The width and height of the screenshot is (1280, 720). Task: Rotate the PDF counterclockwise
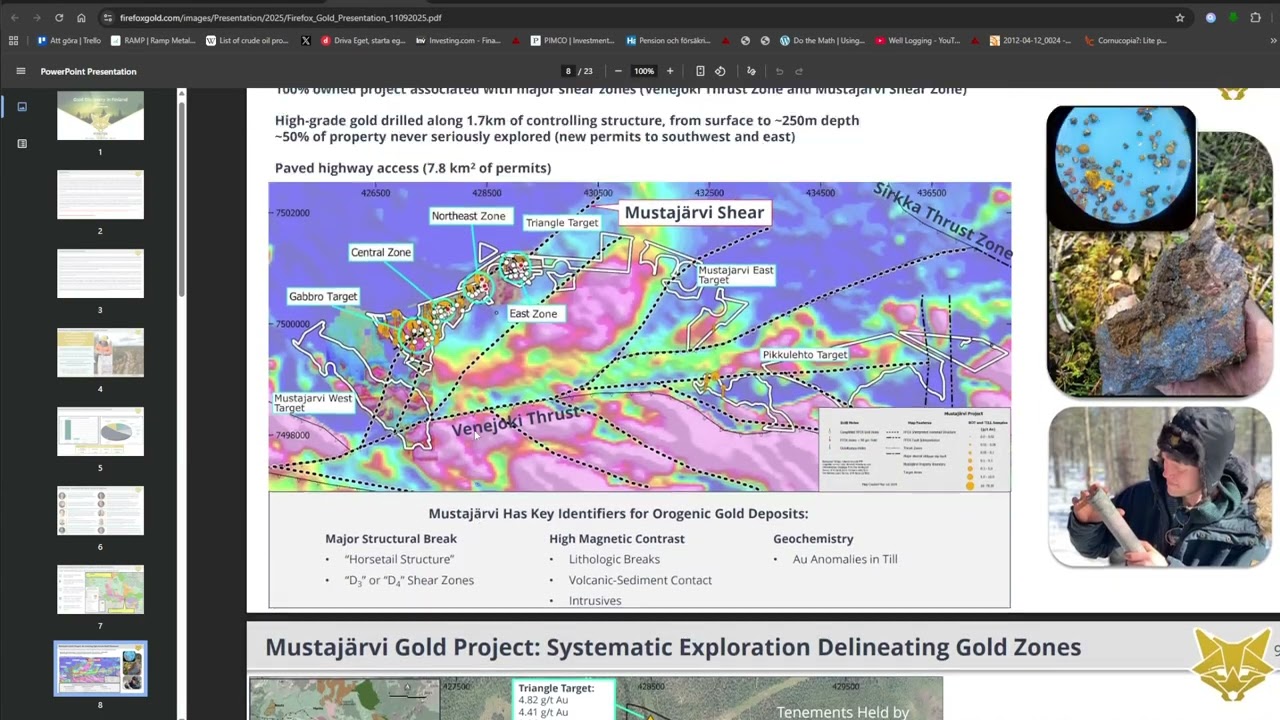tap(720, 71)
